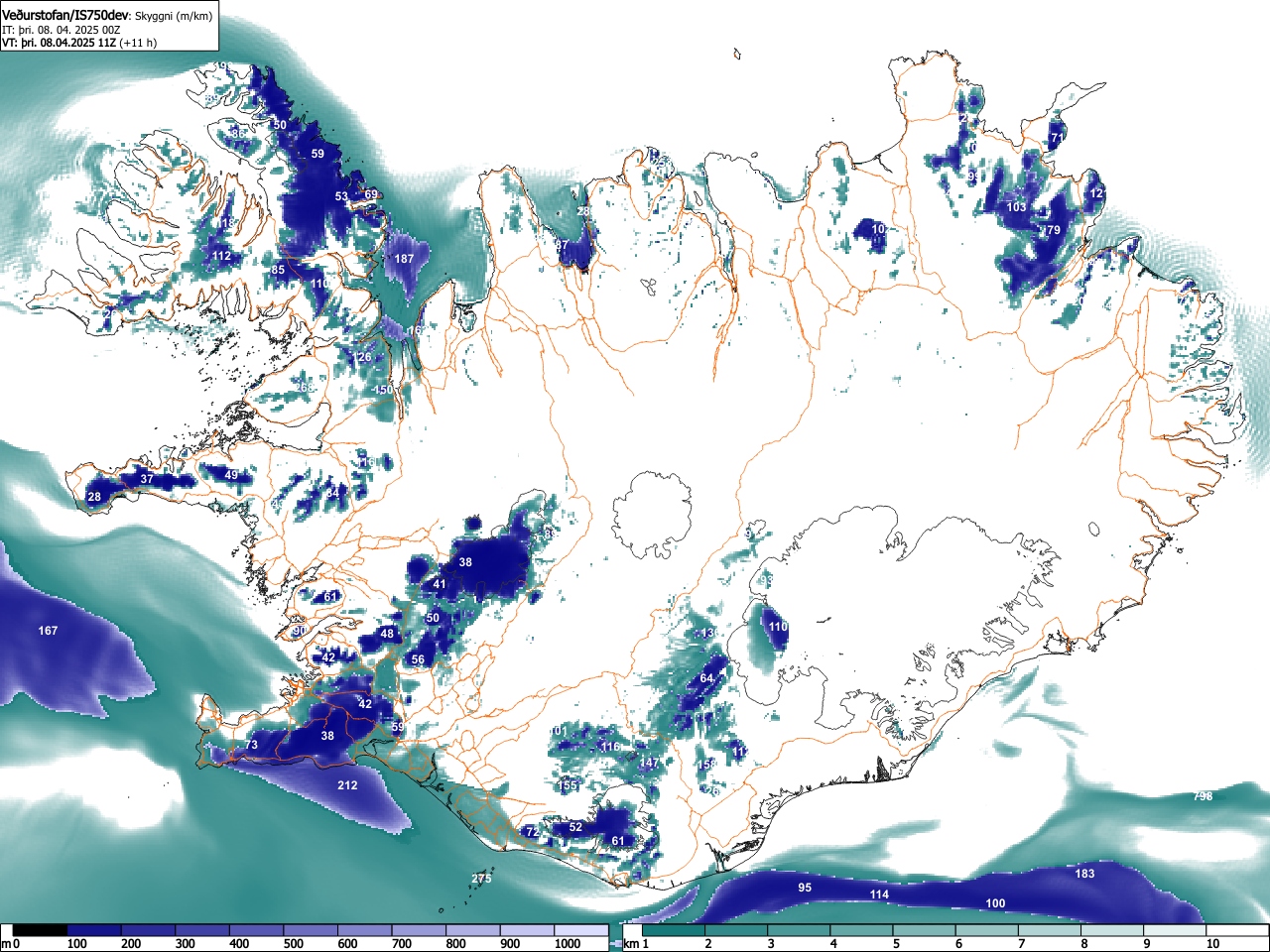Click the 103 value in the northeast
Image resolution: width=1270 pixels, height=952 pixels.
(1017, 207)
